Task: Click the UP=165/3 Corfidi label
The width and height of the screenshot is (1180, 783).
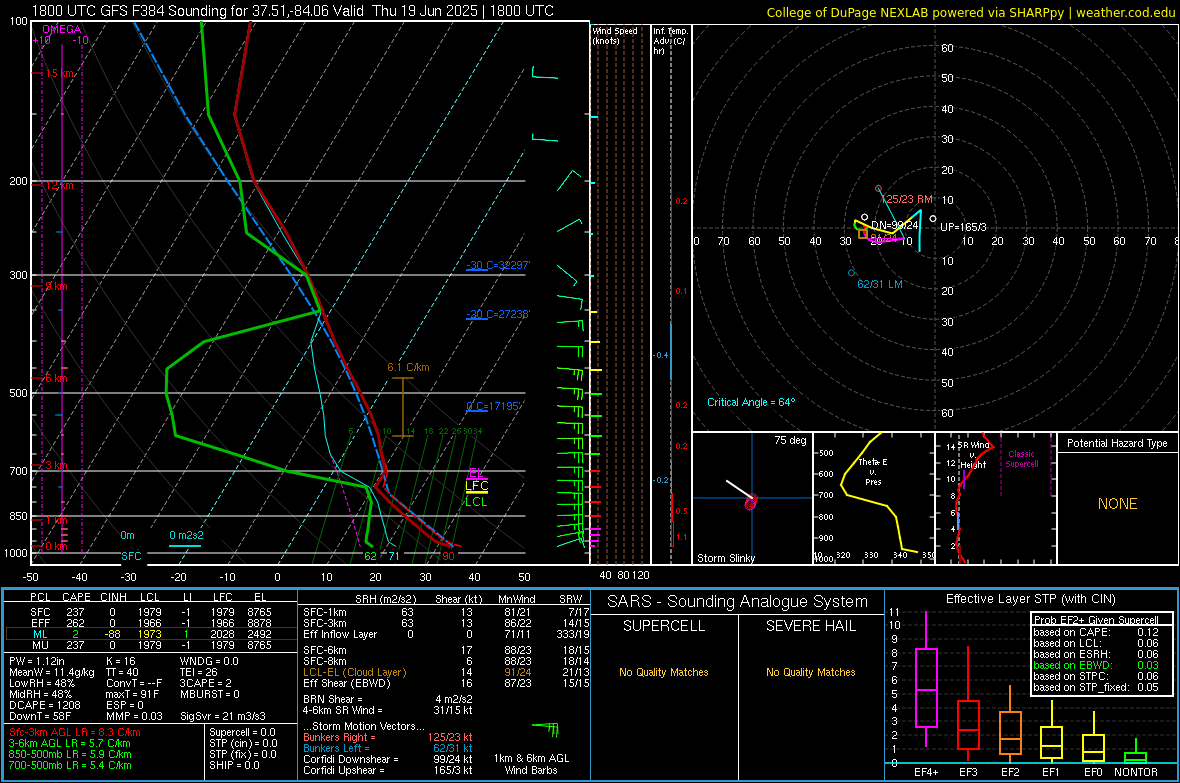Action: point(963,227)
